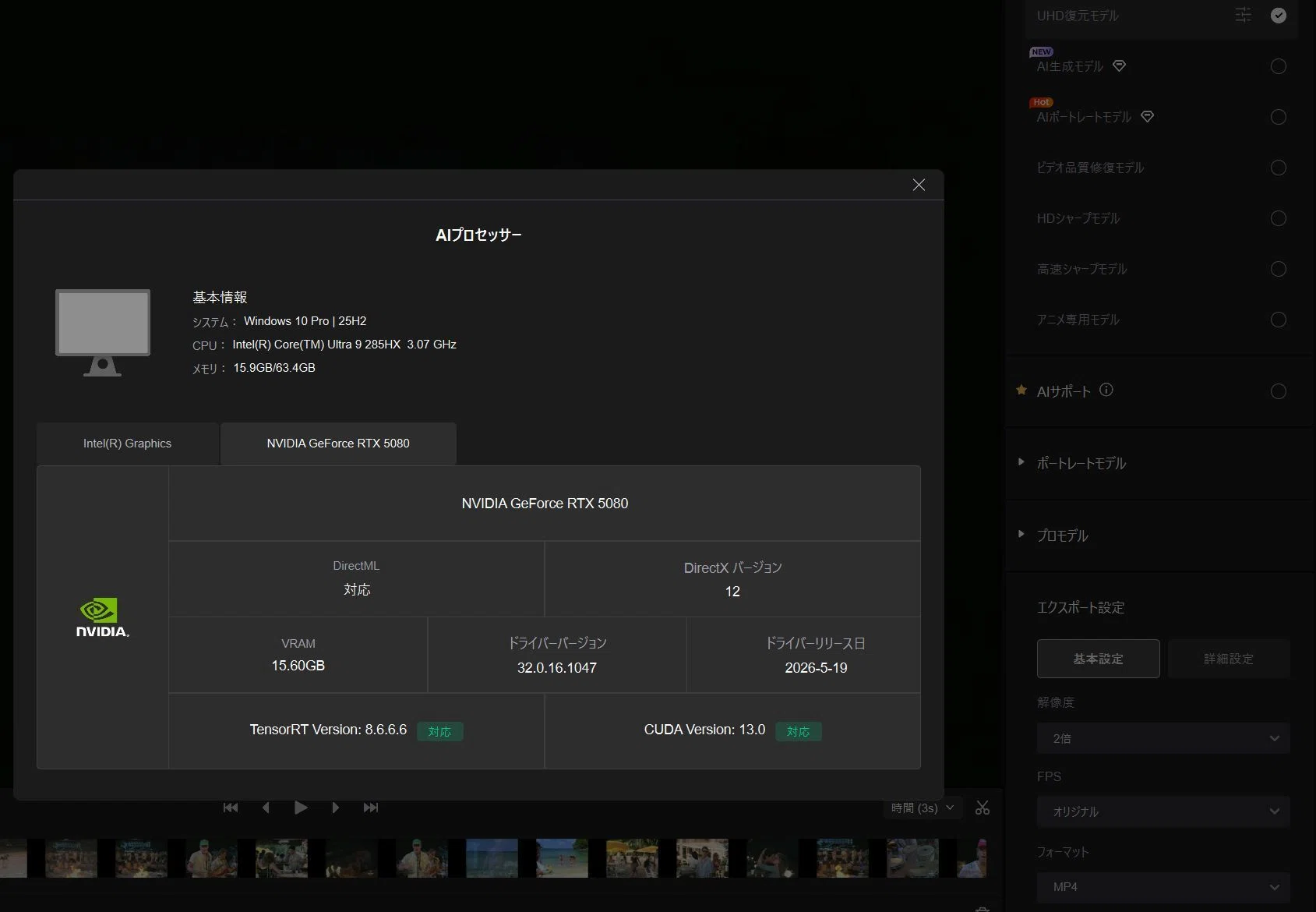
Task: Select the アニメ専用モデル radio button
Action: (x=1279, y=320)
